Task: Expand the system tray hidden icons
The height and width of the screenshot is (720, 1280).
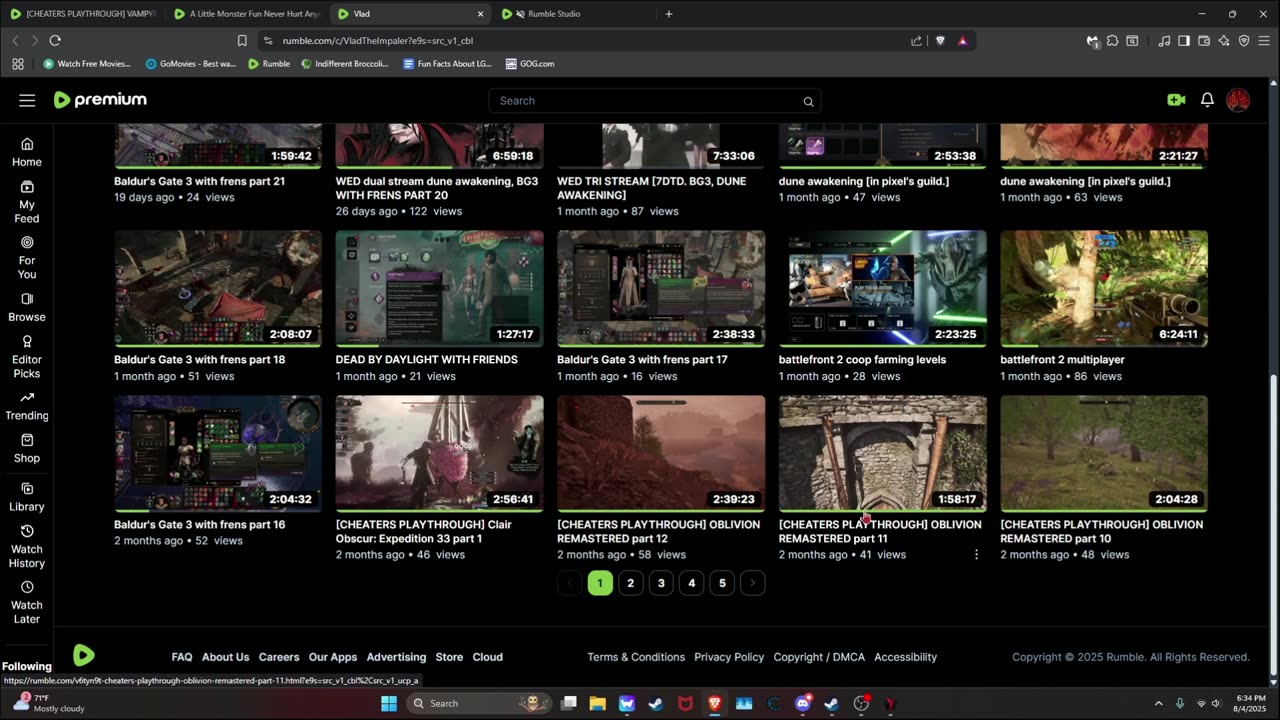Action: [1158, 704]
